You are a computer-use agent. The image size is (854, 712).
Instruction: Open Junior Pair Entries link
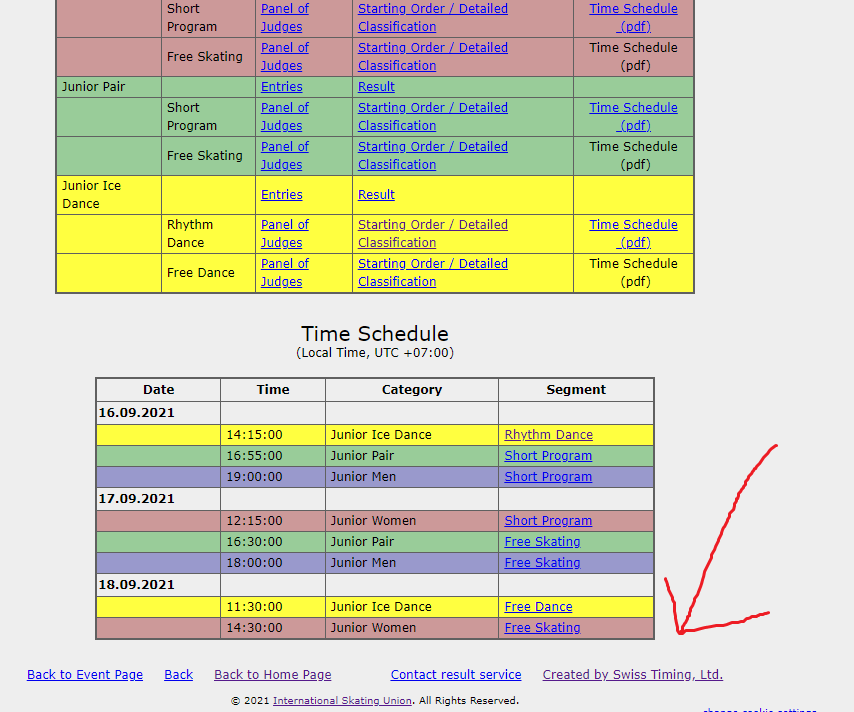point(281,87)
